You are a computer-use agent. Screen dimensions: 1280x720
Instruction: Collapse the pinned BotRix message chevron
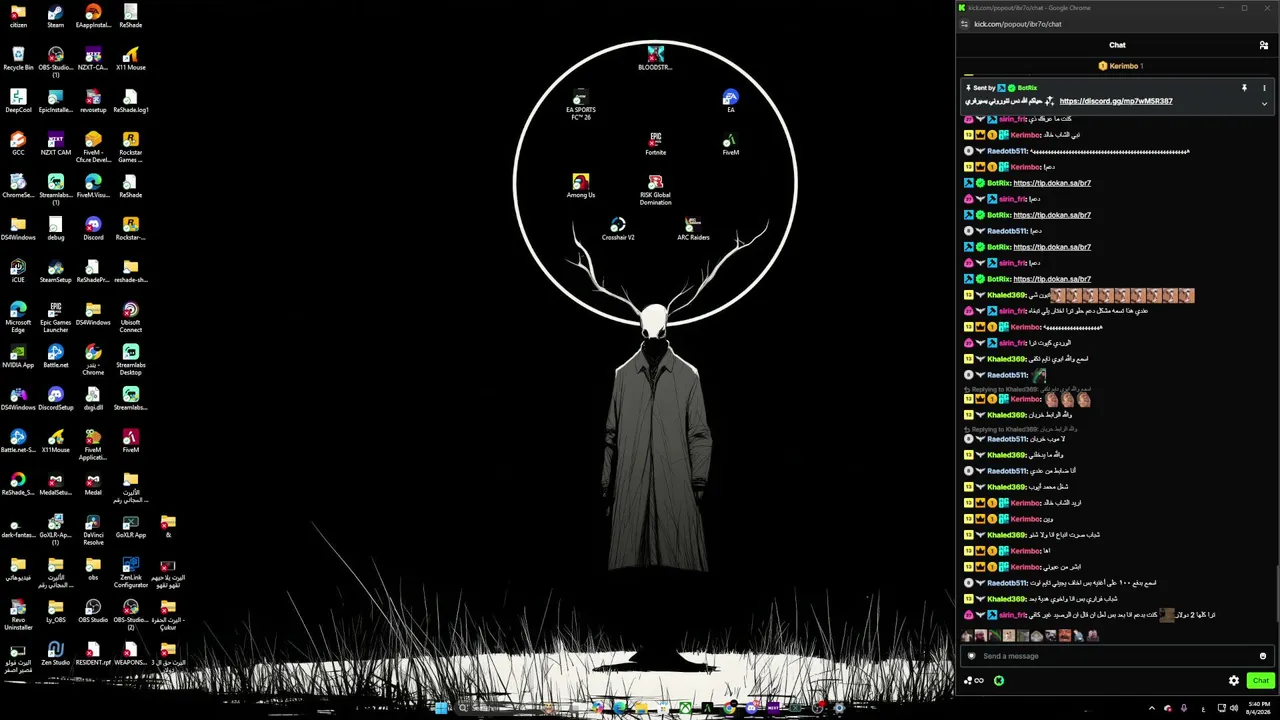pyautogui.click(x=1264, y=103)
